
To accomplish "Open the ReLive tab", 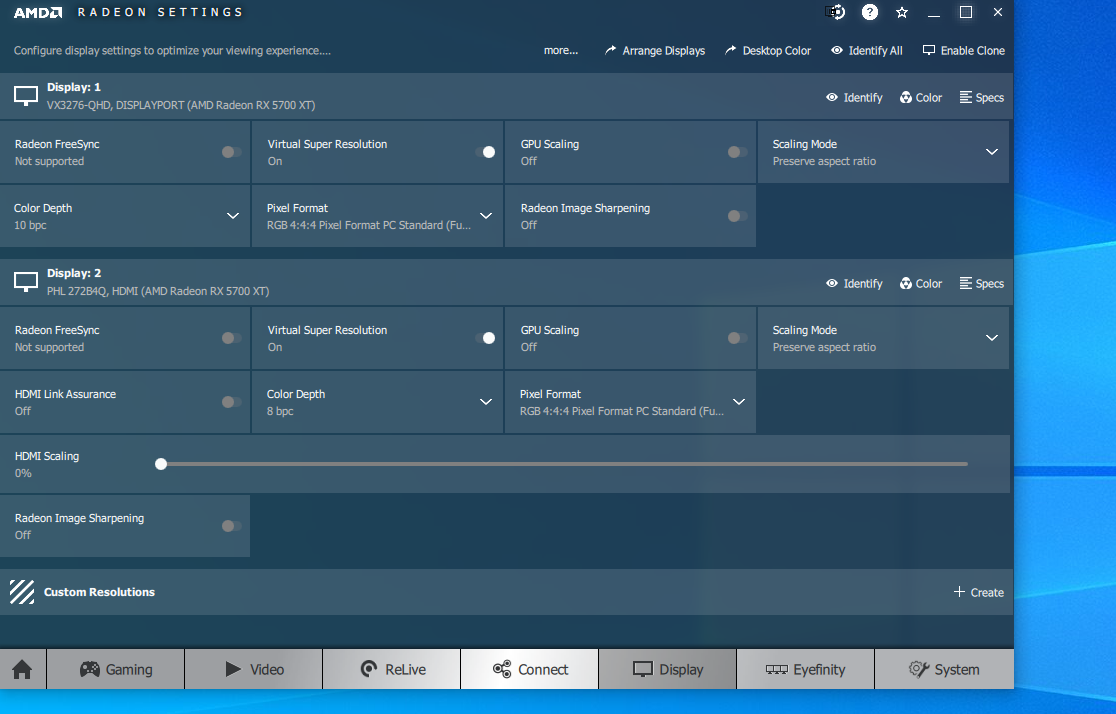I will (391, 669).
